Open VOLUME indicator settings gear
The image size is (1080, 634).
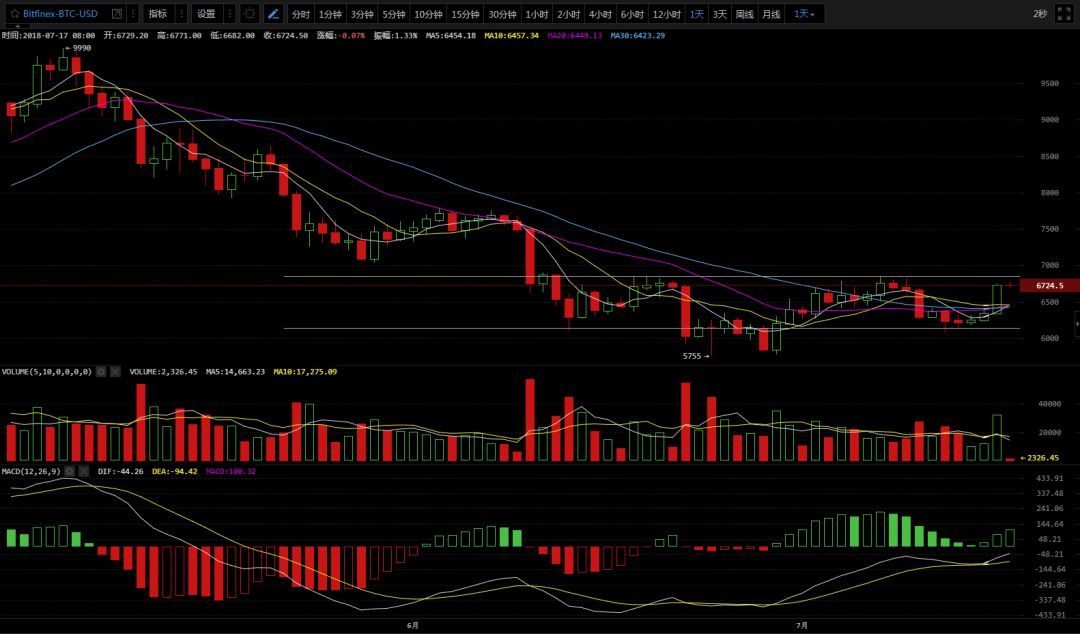click(101, 371)
